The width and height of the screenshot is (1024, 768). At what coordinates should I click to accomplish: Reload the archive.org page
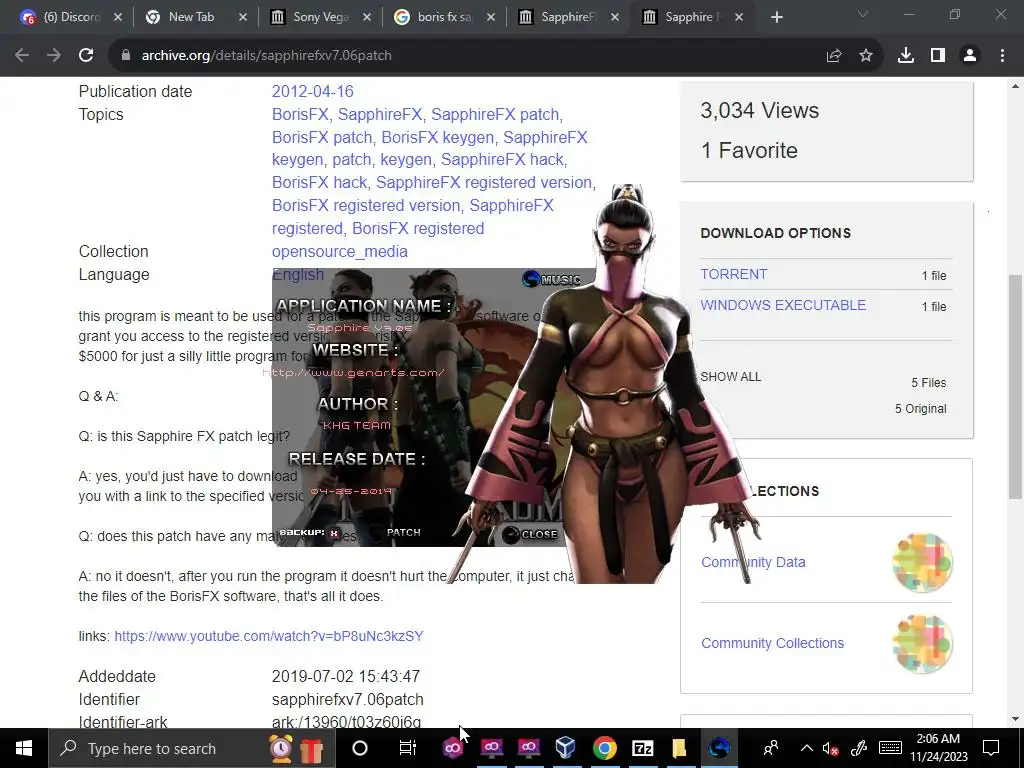[86, 56]
